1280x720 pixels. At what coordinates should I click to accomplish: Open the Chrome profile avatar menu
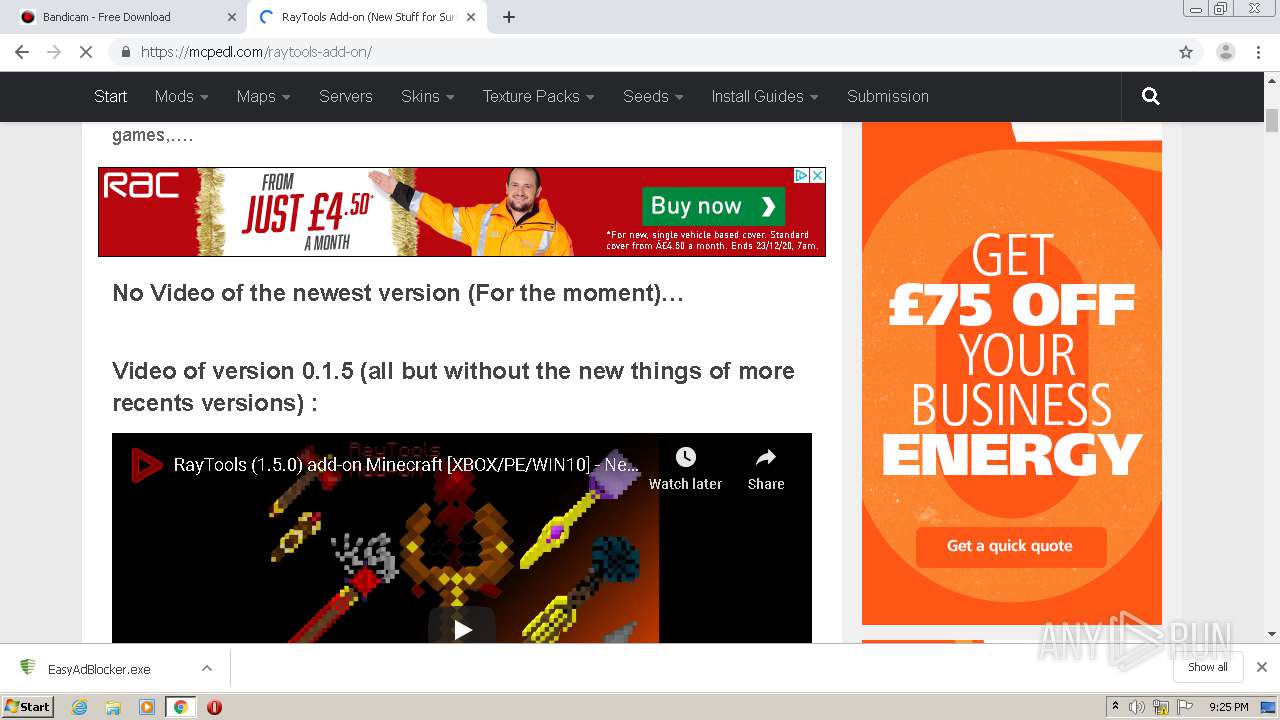click(1225, 52)
